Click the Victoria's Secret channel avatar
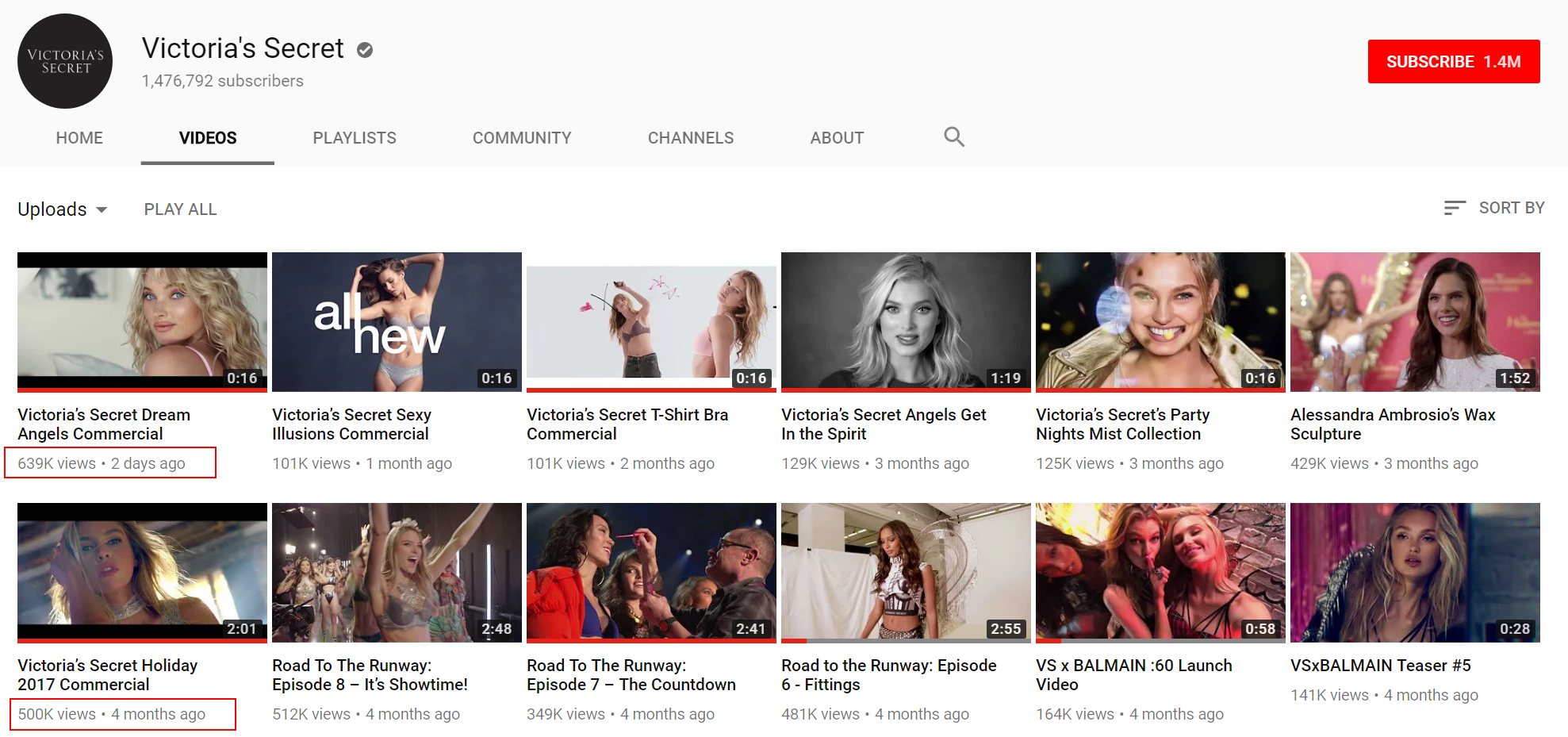Viewport: 1568px width, 737px height. click(65, 61)
